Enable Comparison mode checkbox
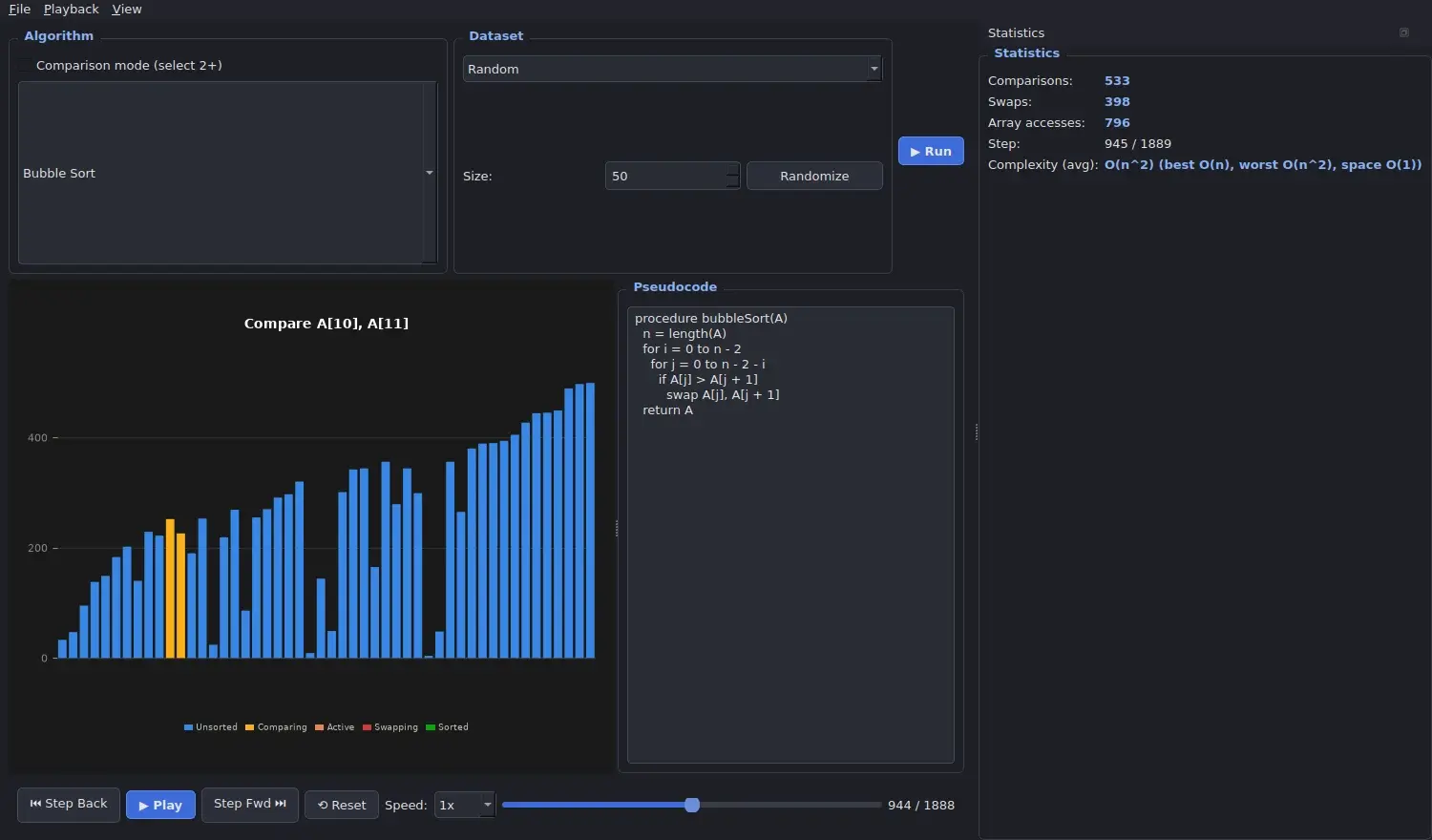This screenshot has height=840, width=1432. point(26,65)
